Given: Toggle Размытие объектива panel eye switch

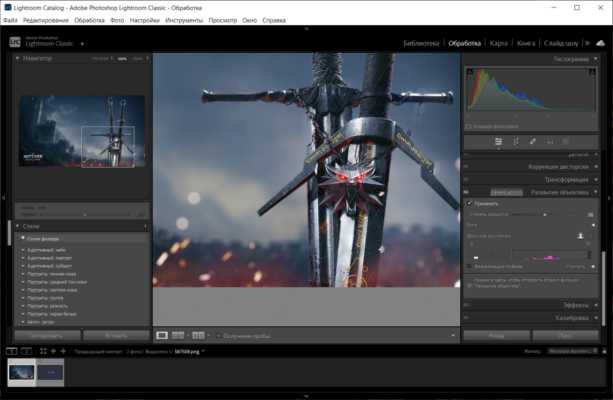Looking at the screenshot, I should coord(466,192).
